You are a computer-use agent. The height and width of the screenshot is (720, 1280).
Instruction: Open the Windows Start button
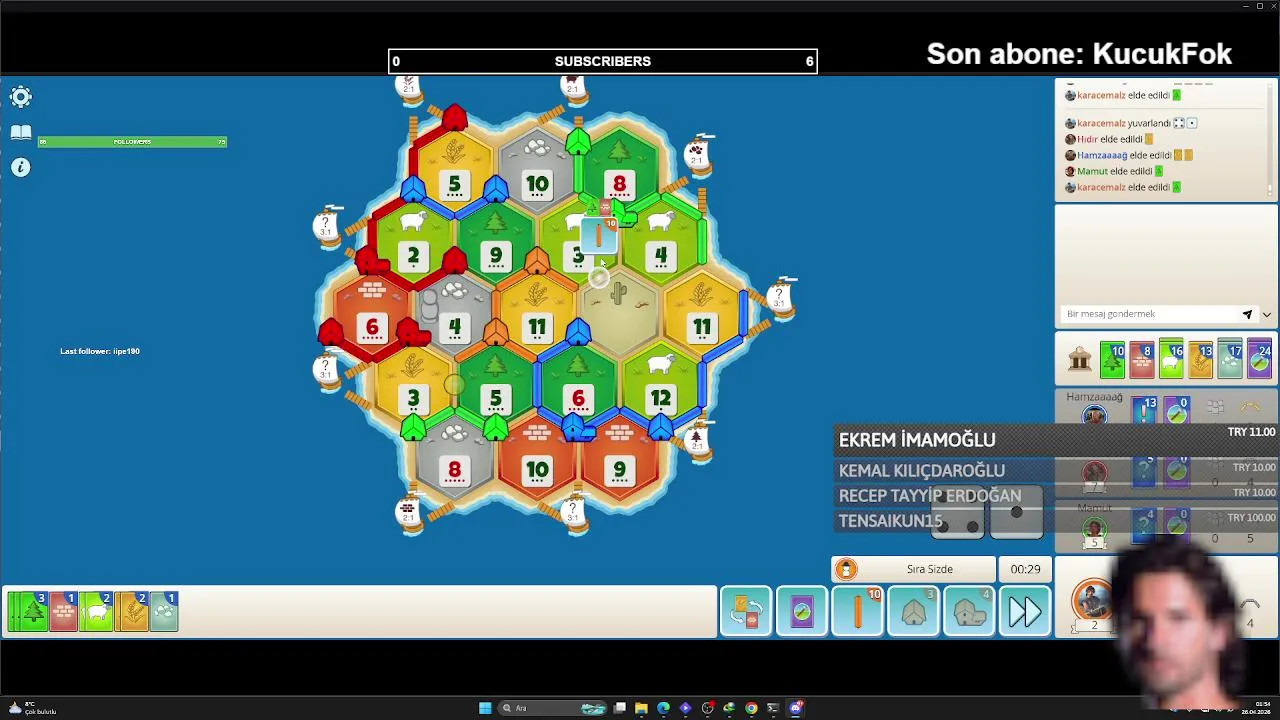(485, 708)
